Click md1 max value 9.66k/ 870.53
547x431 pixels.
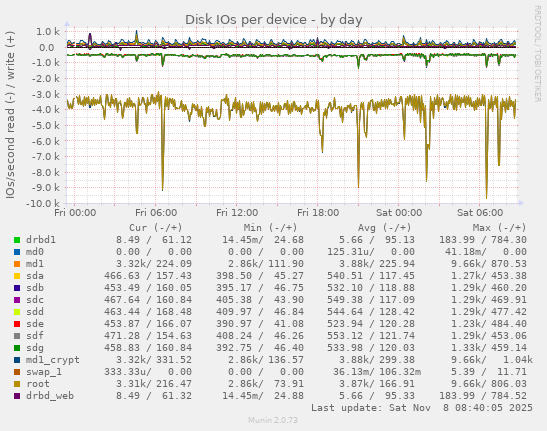489,264
